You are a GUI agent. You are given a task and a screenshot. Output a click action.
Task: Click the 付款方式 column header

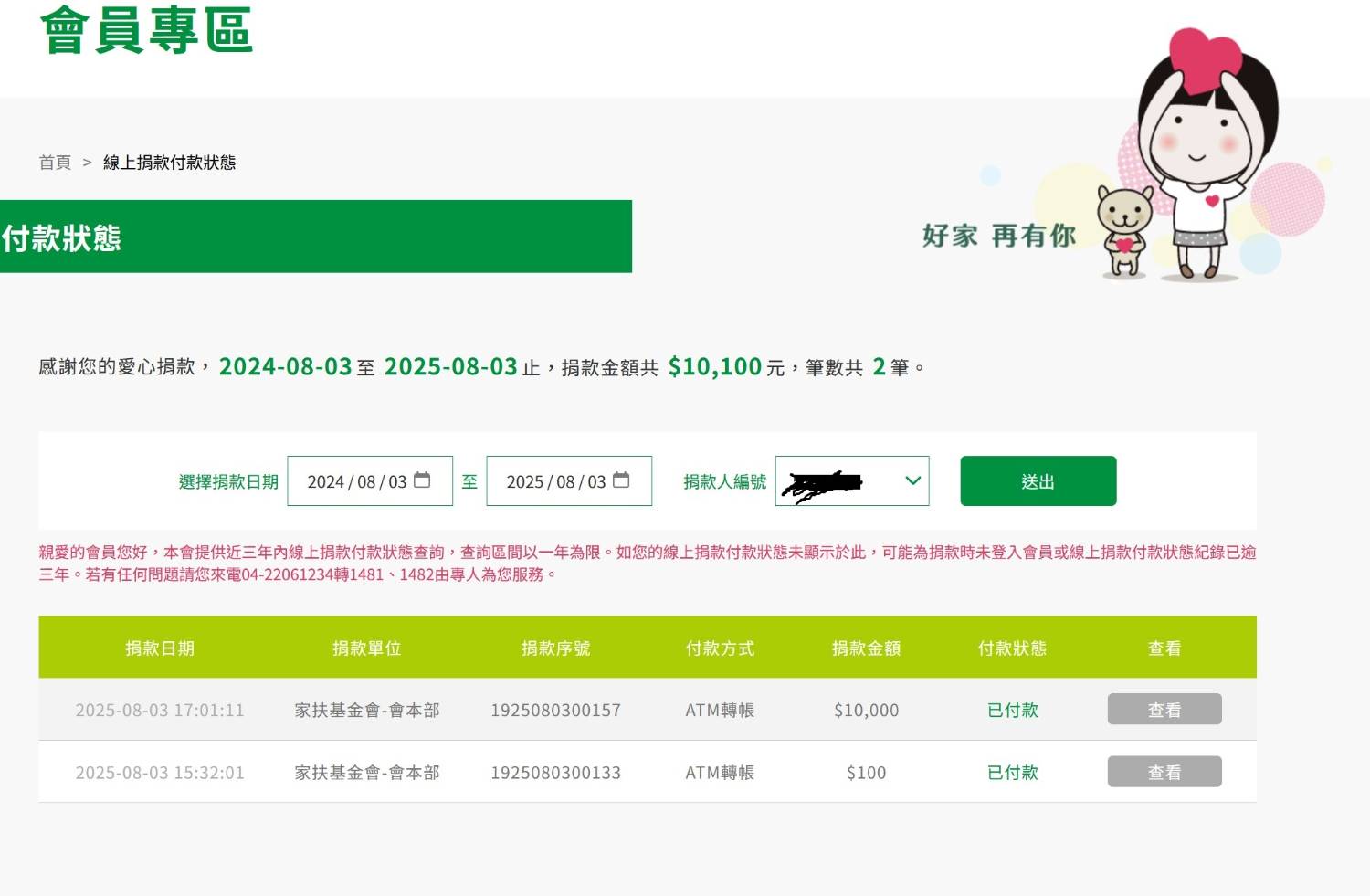click(x=720, y=648)
